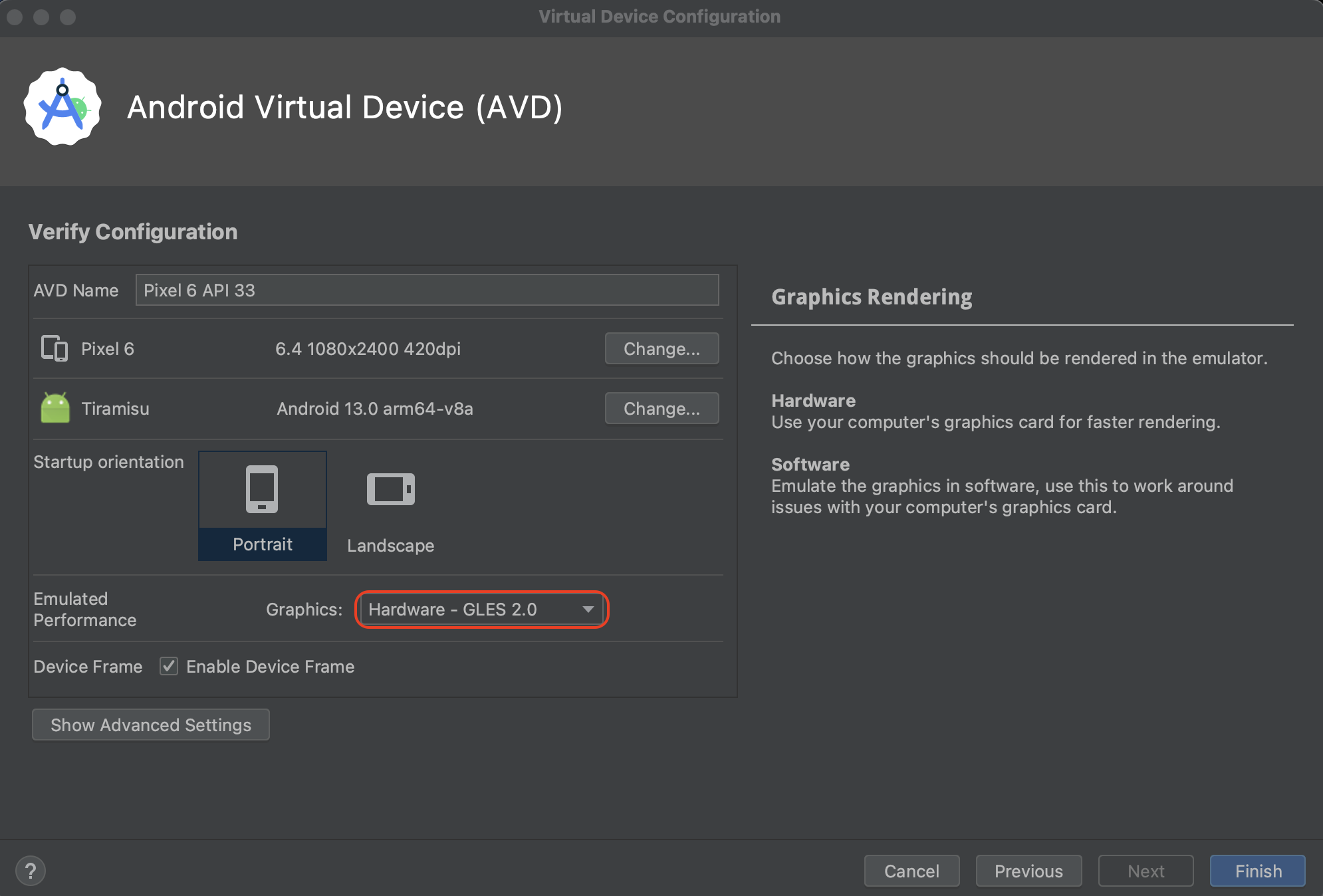1323x896 pixels.
Task: Change the Tiramisu system image
Action: point(661,408)
